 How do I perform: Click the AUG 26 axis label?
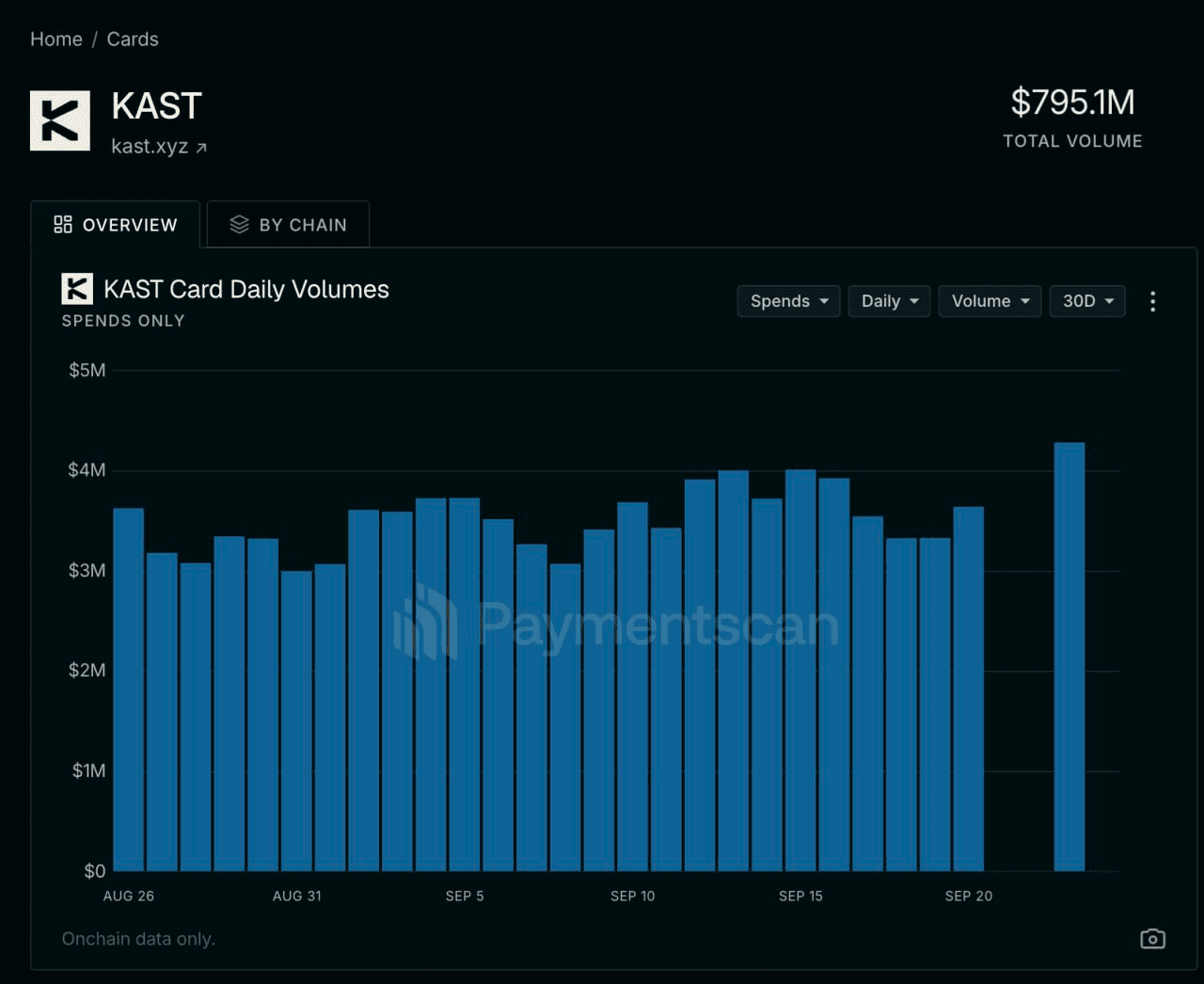click(x=129, y=897)
